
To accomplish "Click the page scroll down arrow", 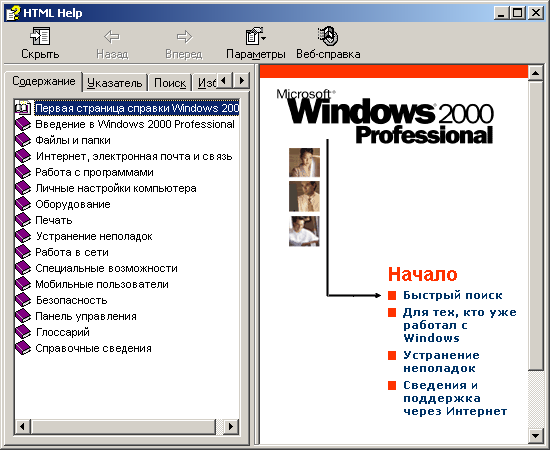I will click(x=535, y=436).
